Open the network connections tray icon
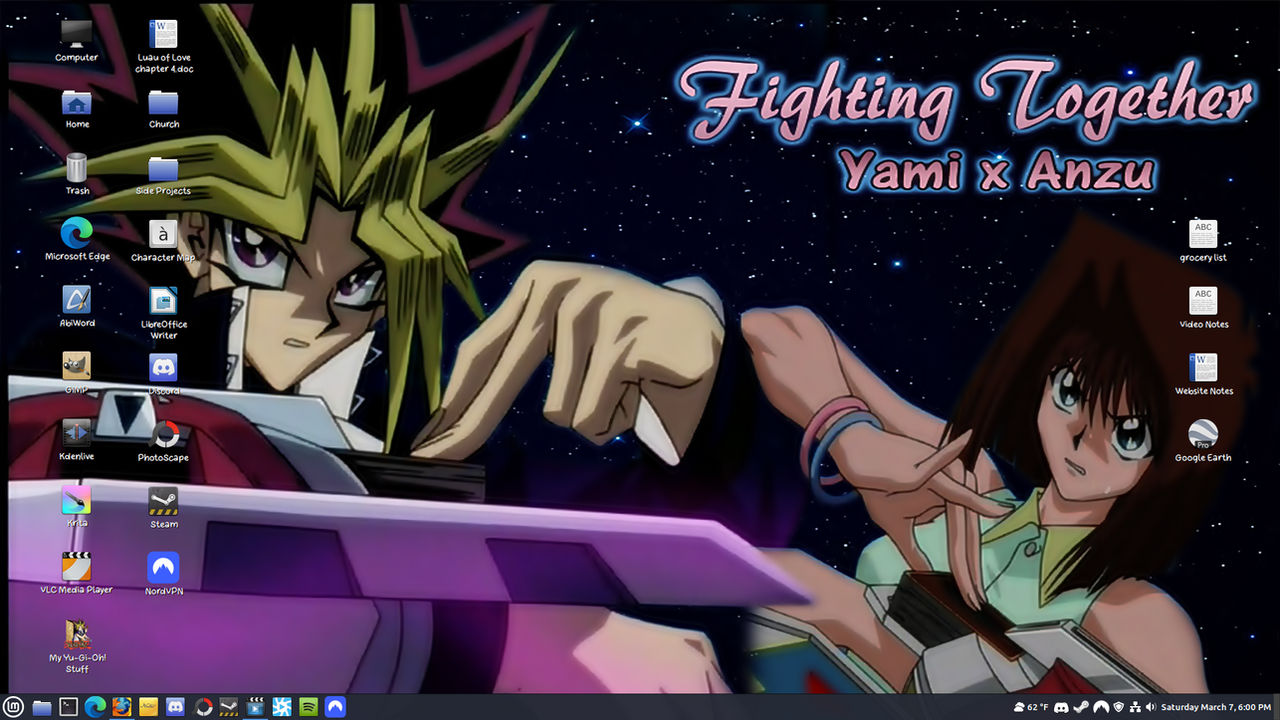1280x720 pixels. click(x=1135, y=707)
